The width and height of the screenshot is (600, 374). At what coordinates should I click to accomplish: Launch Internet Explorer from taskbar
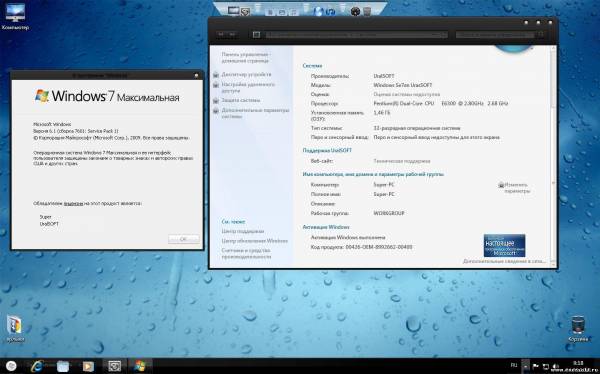(x=37, y=366)
